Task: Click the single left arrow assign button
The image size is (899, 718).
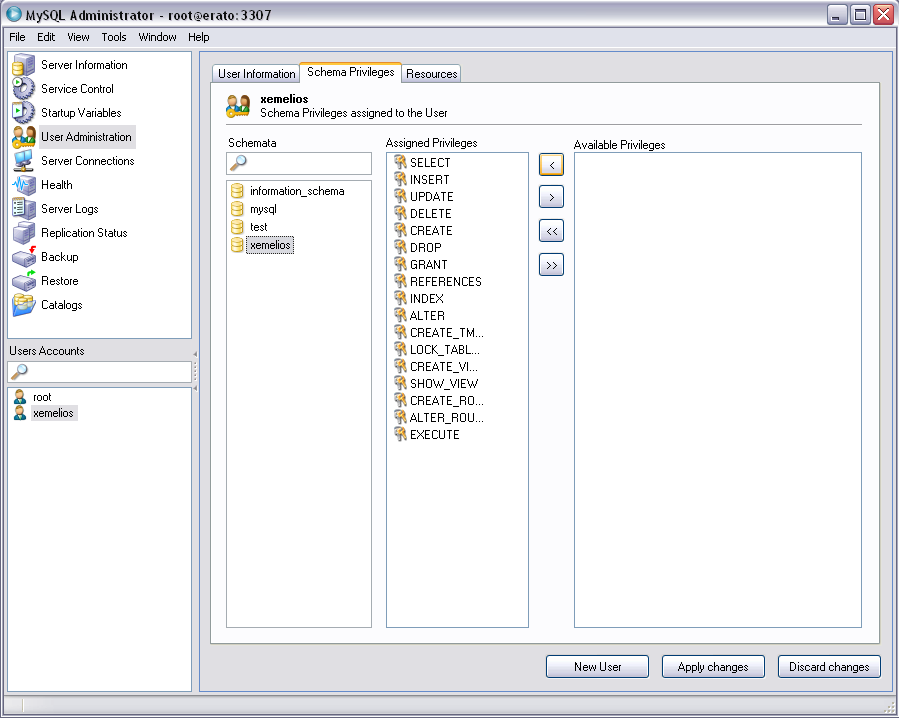Action: (x=552, y=165)
